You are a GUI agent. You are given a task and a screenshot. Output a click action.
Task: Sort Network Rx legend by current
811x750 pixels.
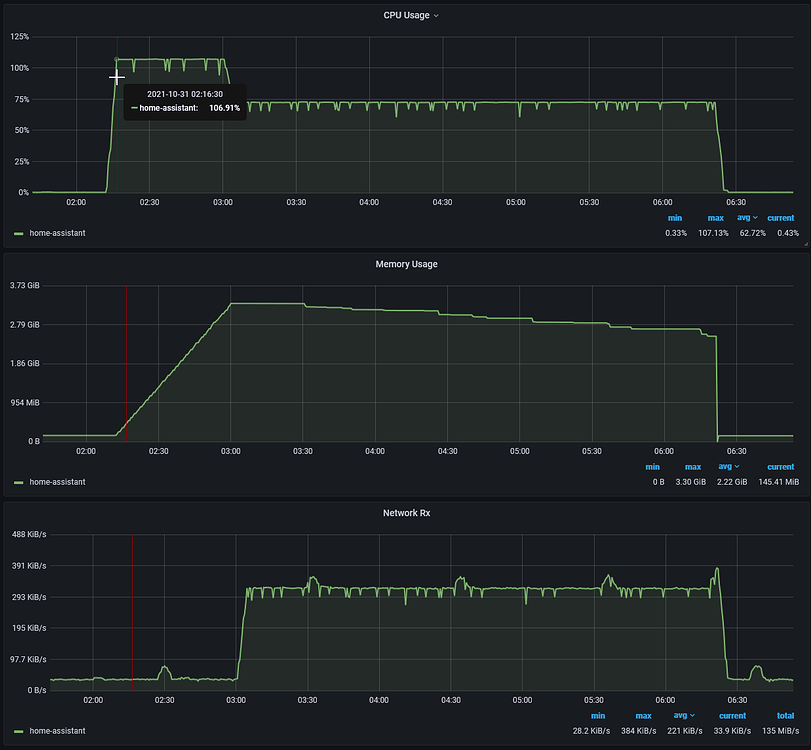[732, 716]
